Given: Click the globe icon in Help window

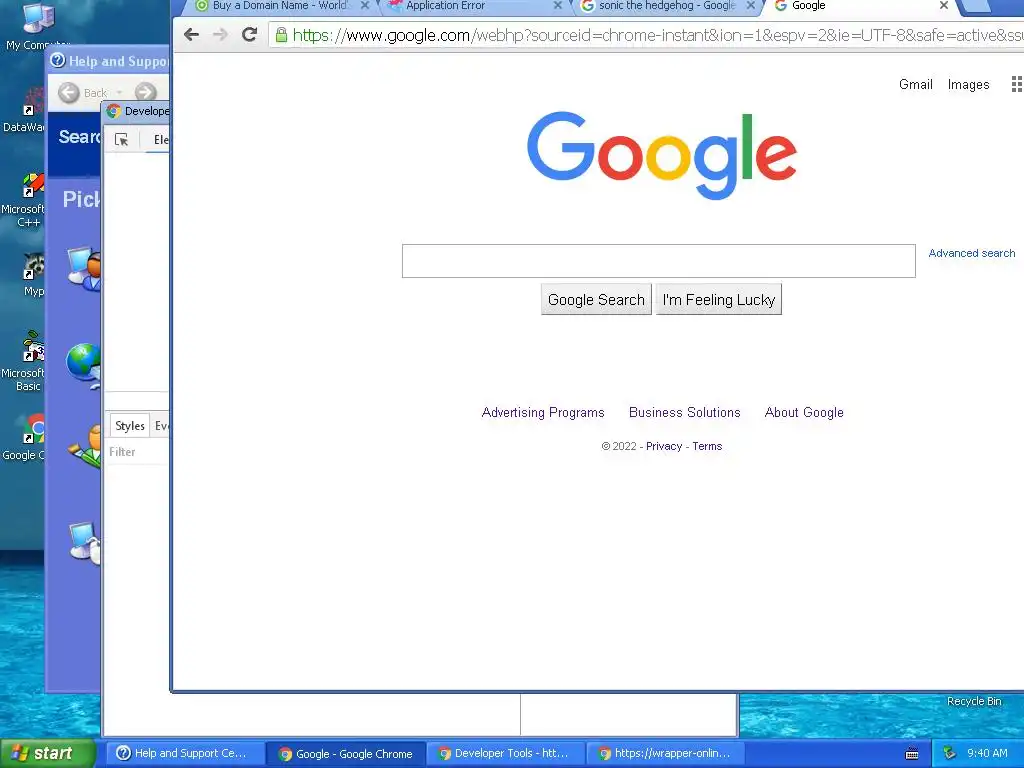Looking at the screenshot, I should pos(84,364).
